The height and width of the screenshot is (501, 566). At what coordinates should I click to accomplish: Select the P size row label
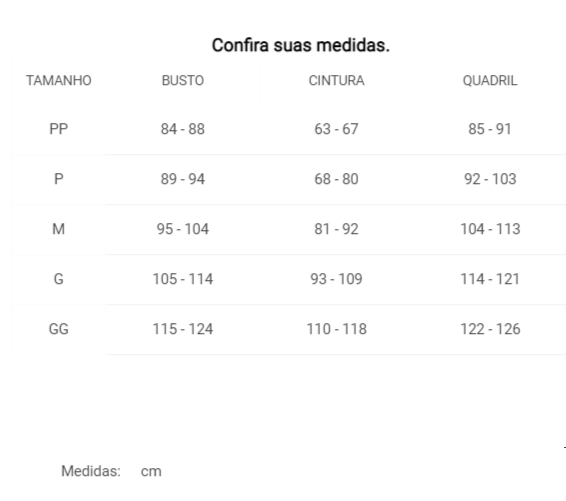click(x=58, y=179)
